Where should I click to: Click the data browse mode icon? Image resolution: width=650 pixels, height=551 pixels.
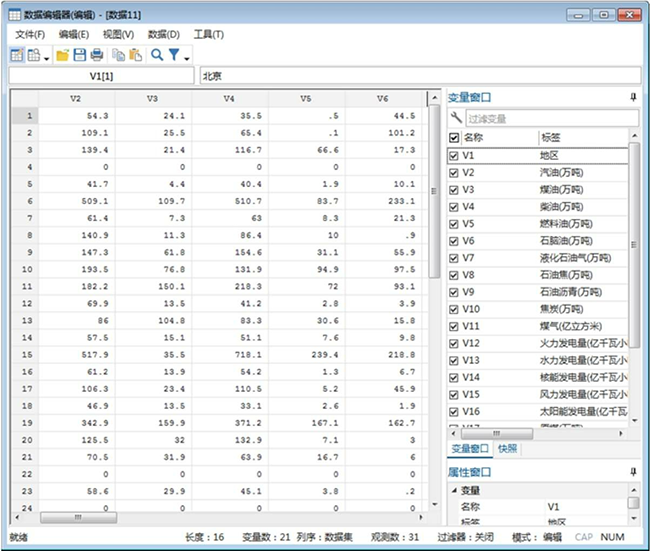tap(34, 55)
